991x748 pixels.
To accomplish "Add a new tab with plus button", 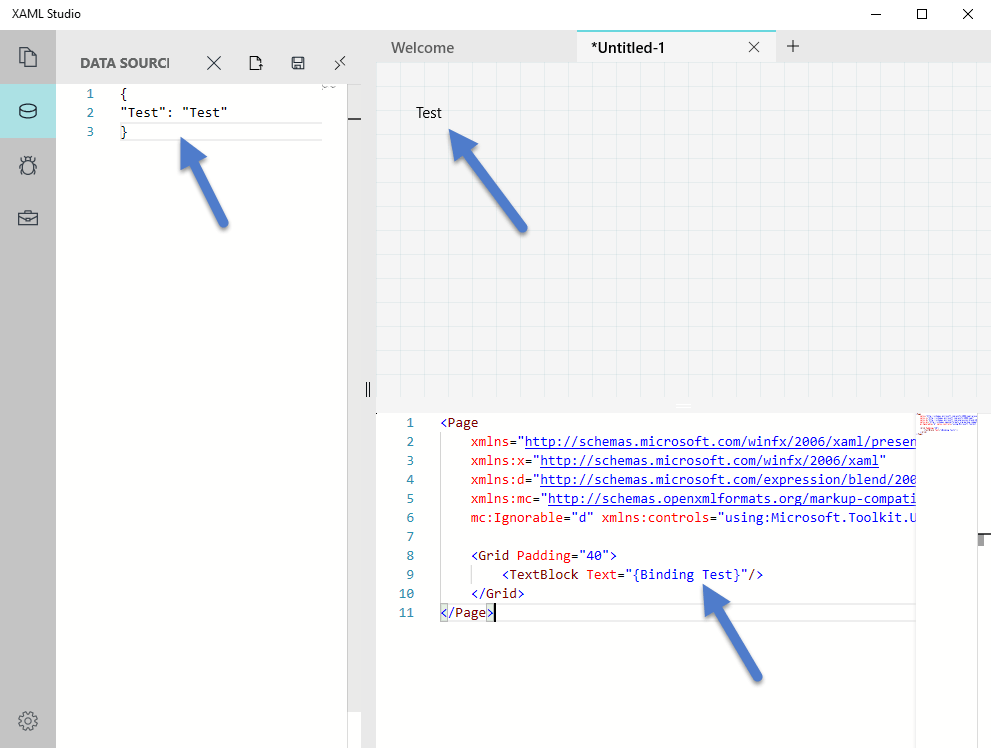I will coord(793,46).
